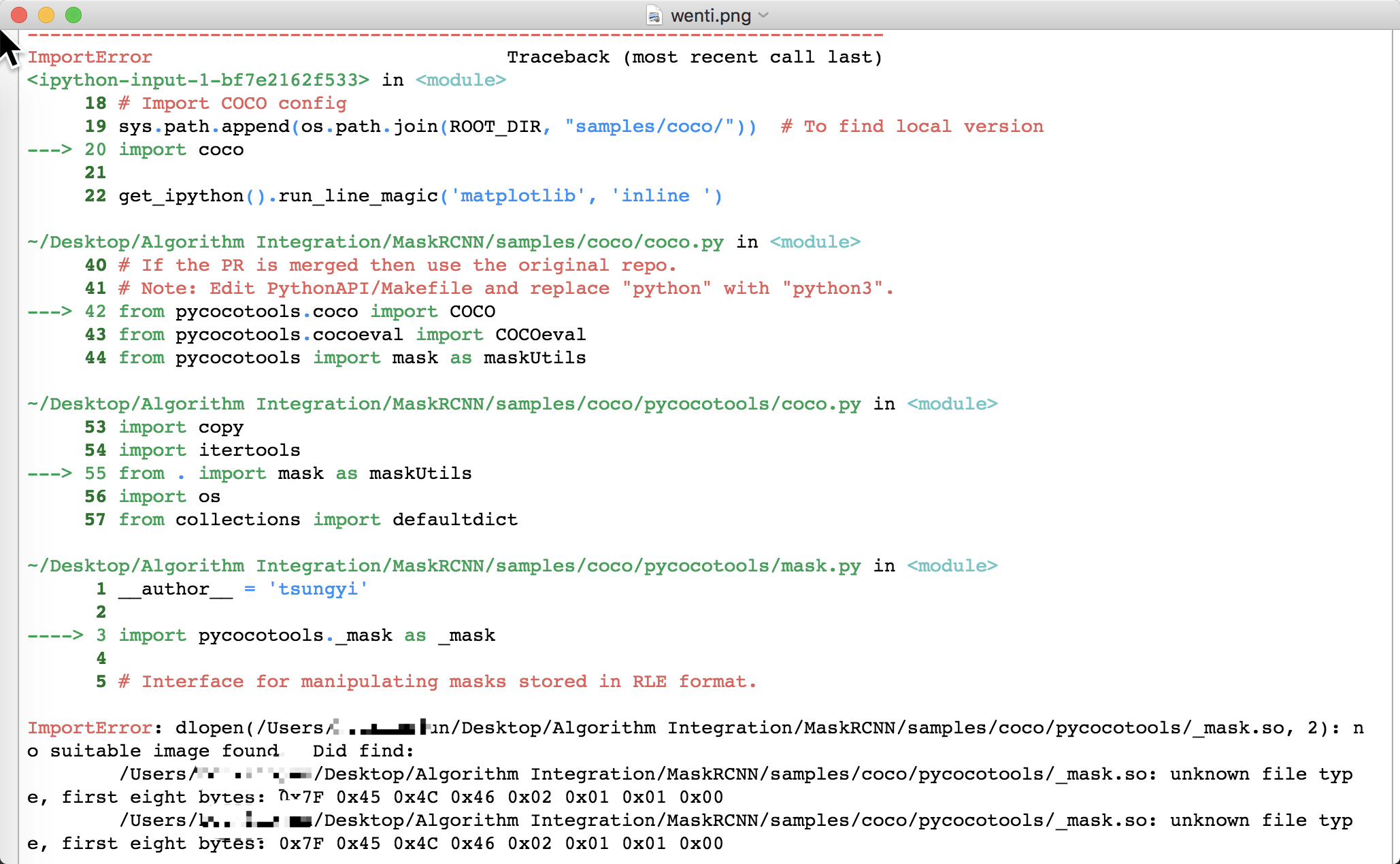Click the 'matplotlib' string on line 22
The width and height of the screenshot is (1400, 864).
click(518, 196)
